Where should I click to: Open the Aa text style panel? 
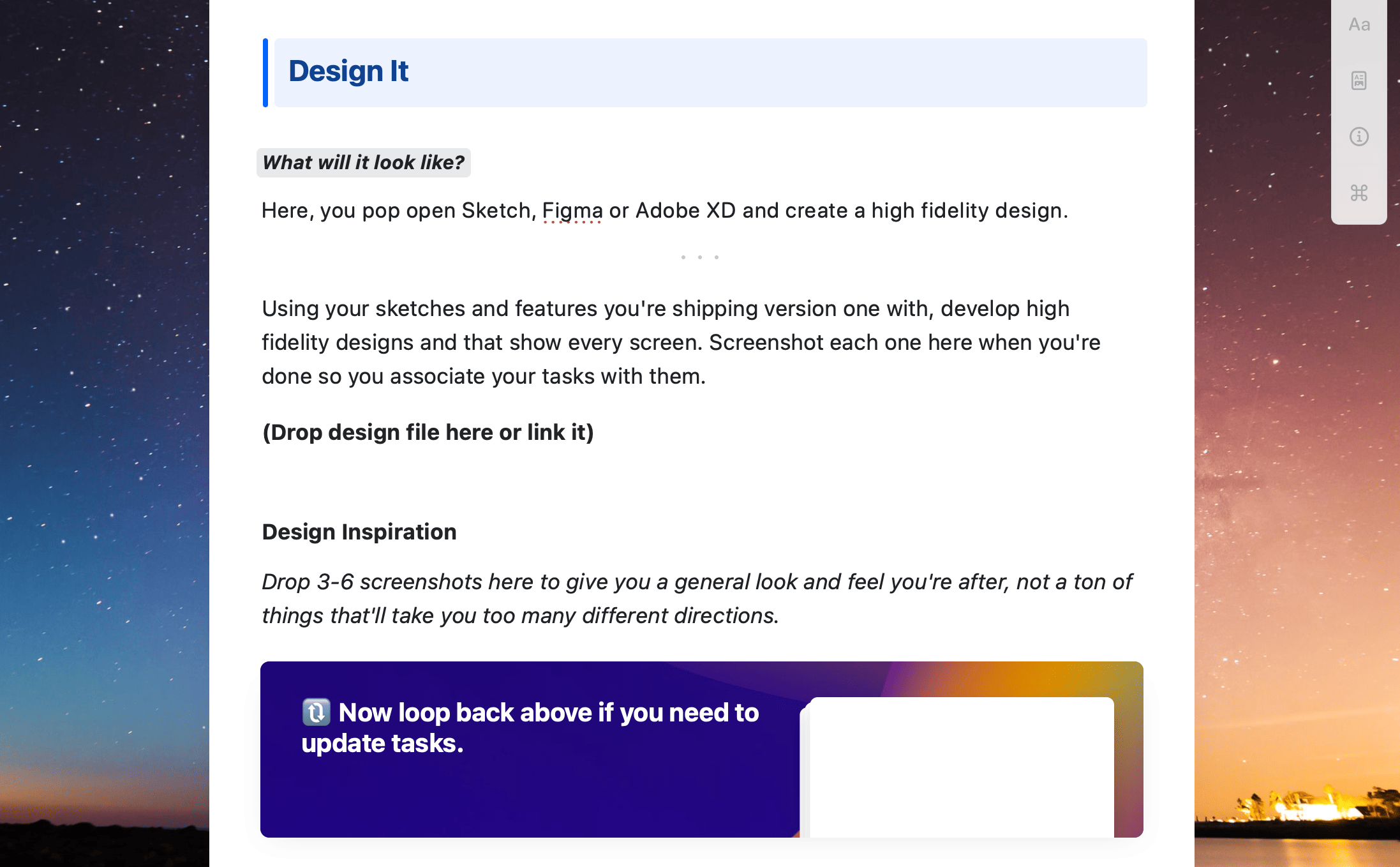coord(1359,25)
